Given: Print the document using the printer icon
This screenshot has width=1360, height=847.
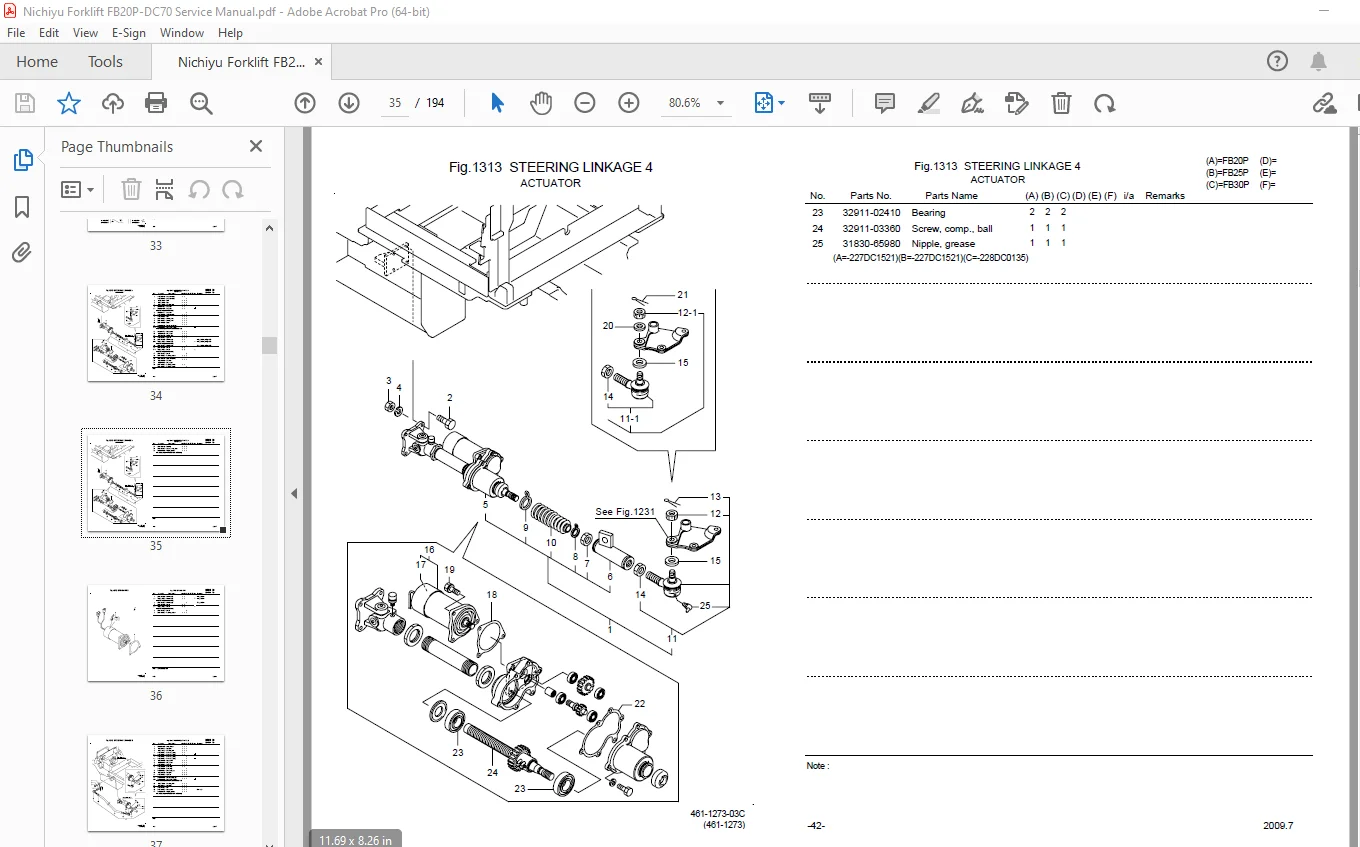Looking at the screenshot, I should point(156,103).
